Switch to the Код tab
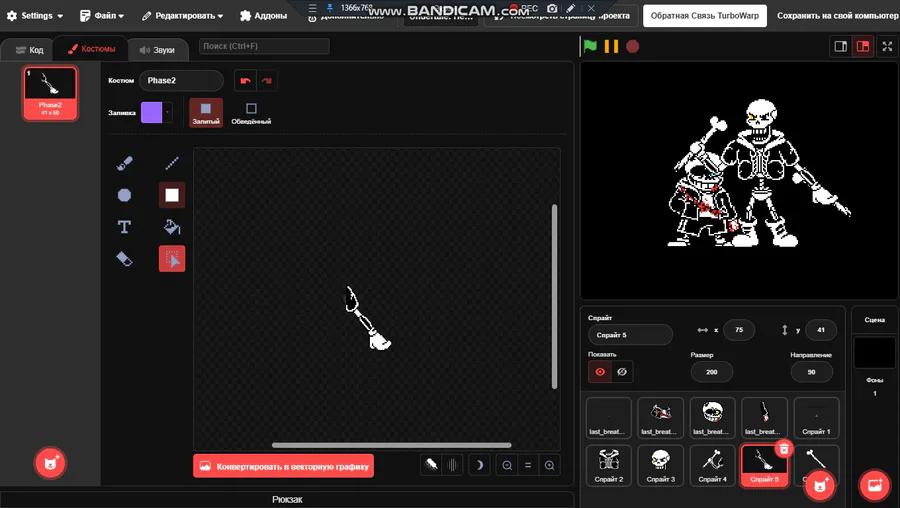900x508 pixels. 29,50
